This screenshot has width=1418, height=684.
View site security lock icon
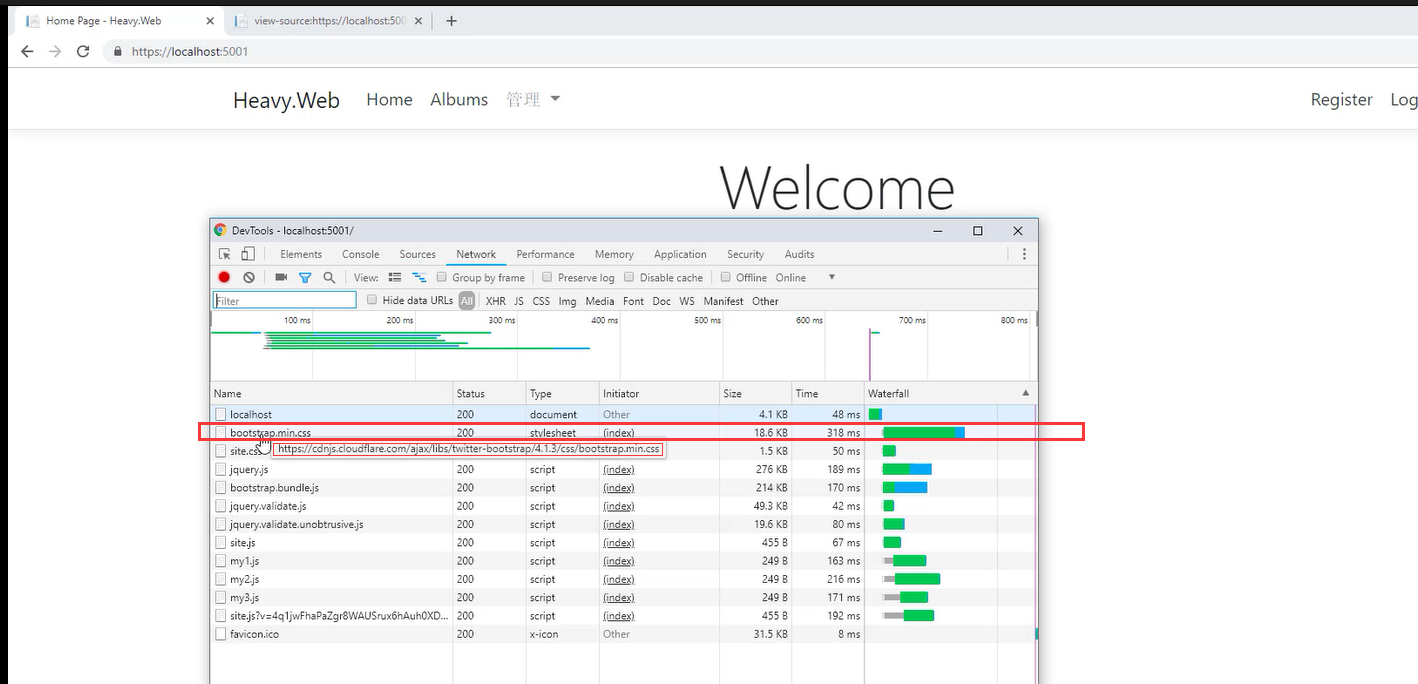pos(119,51)
